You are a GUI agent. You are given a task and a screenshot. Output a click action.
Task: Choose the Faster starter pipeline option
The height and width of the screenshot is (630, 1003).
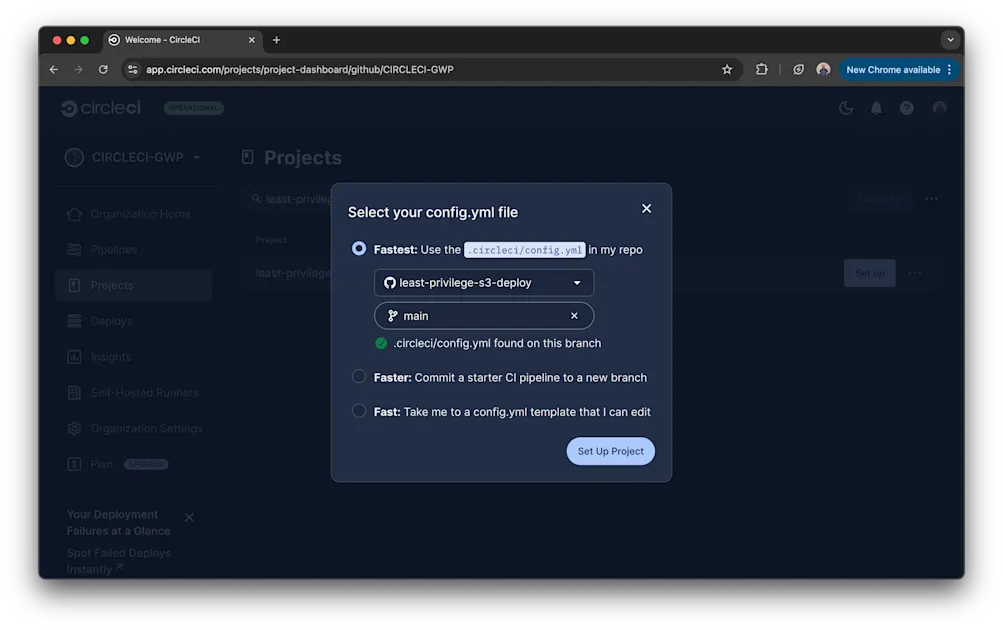[x=358, y=377]
